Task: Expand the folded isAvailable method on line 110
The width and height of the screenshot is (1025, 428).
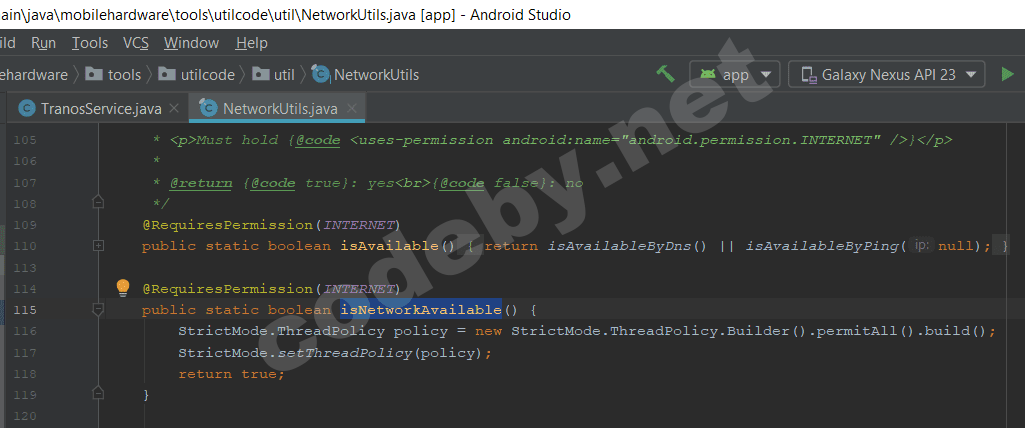Action: coord(98,246)
